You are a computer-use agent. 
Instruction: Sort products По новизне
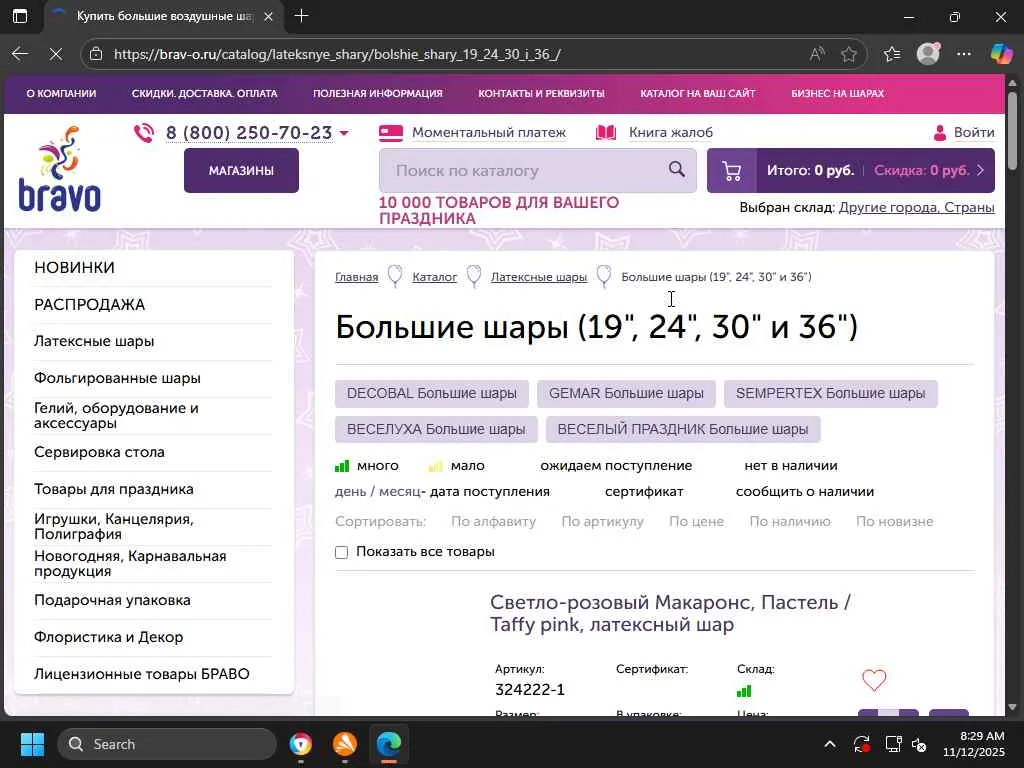coord(894,522)
